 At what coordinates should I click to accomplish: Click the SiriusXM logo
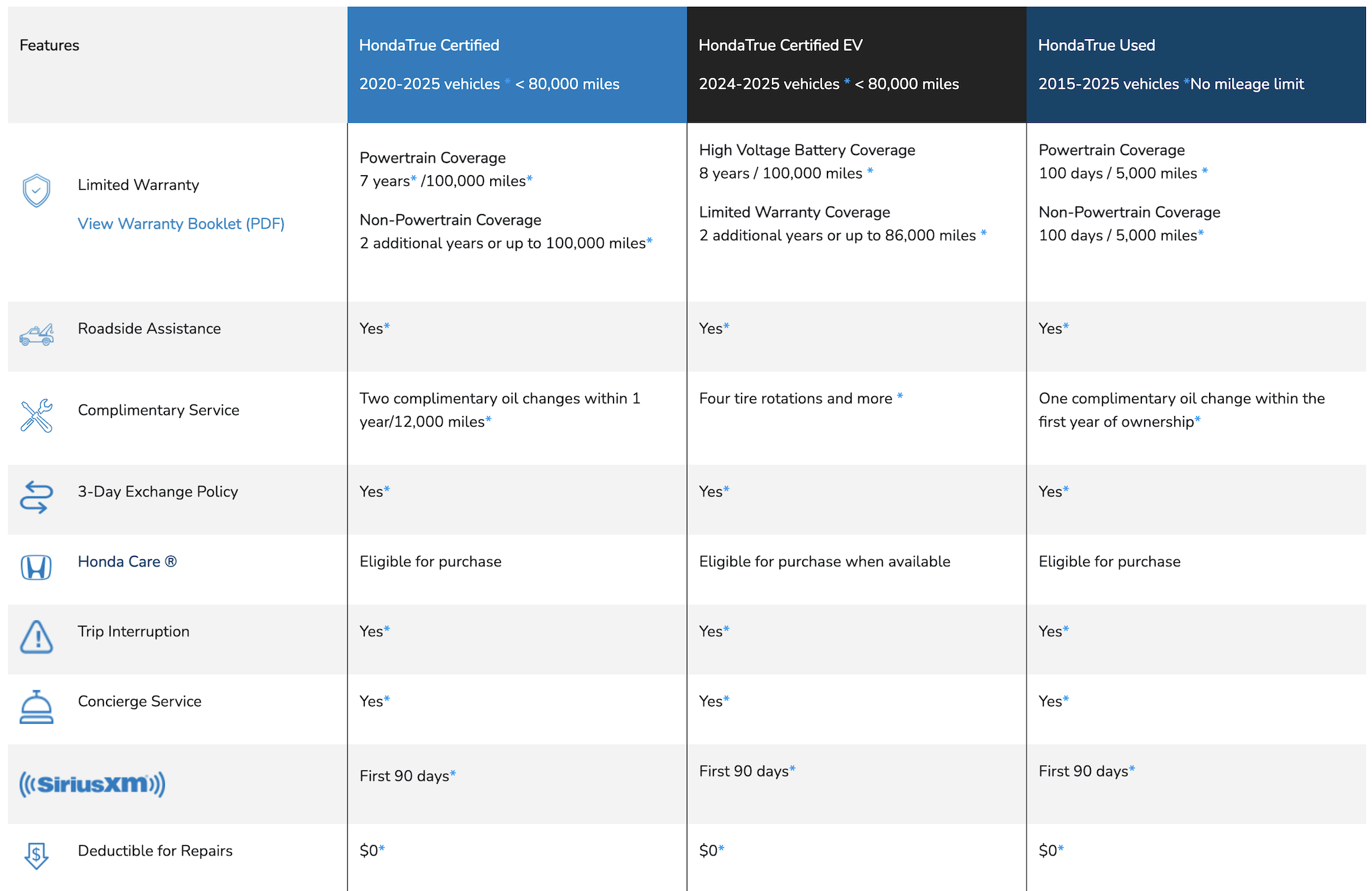point(93,784)
